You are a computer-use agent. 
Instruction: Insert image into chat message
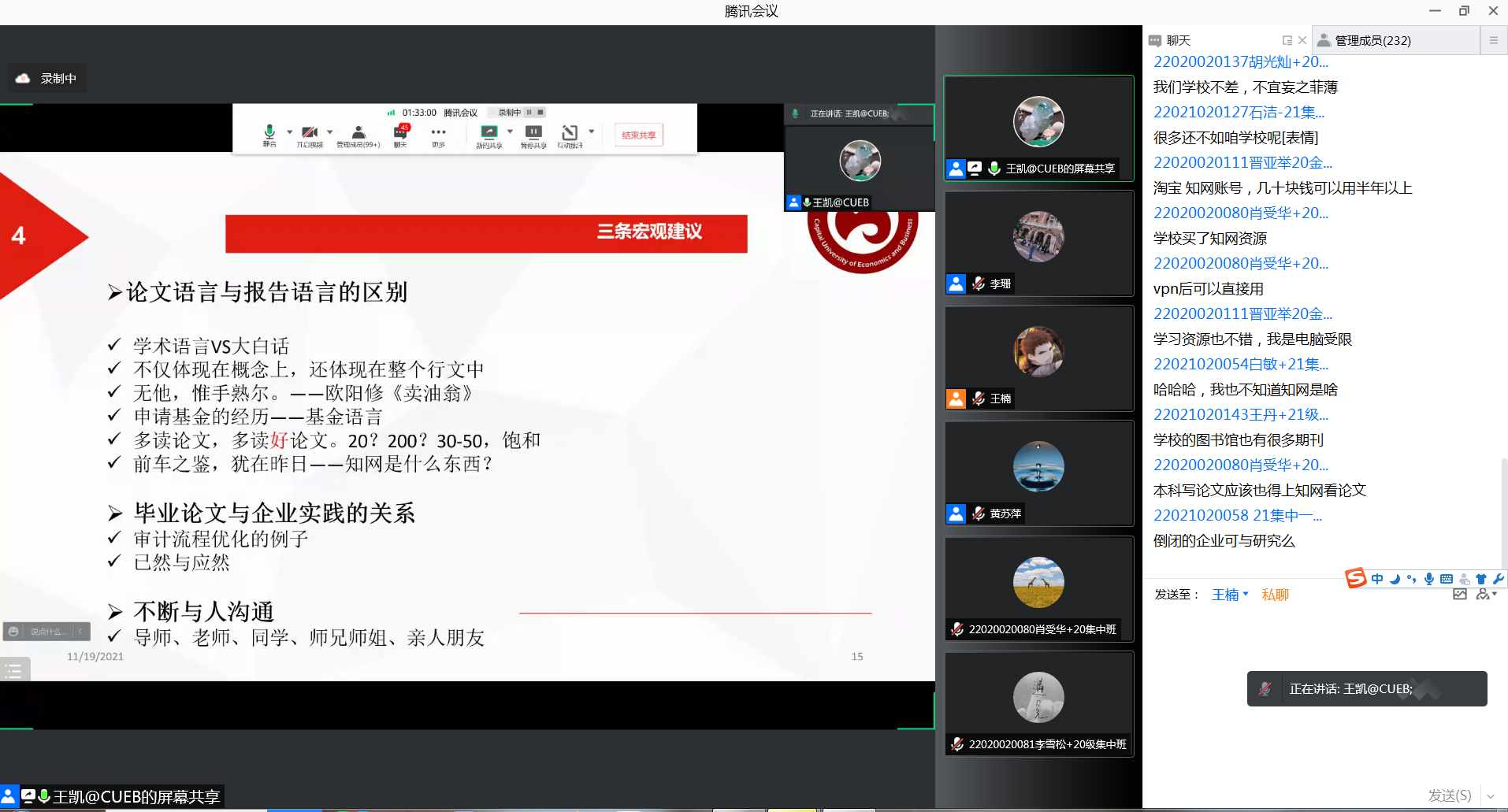(x=1460, y=595)
